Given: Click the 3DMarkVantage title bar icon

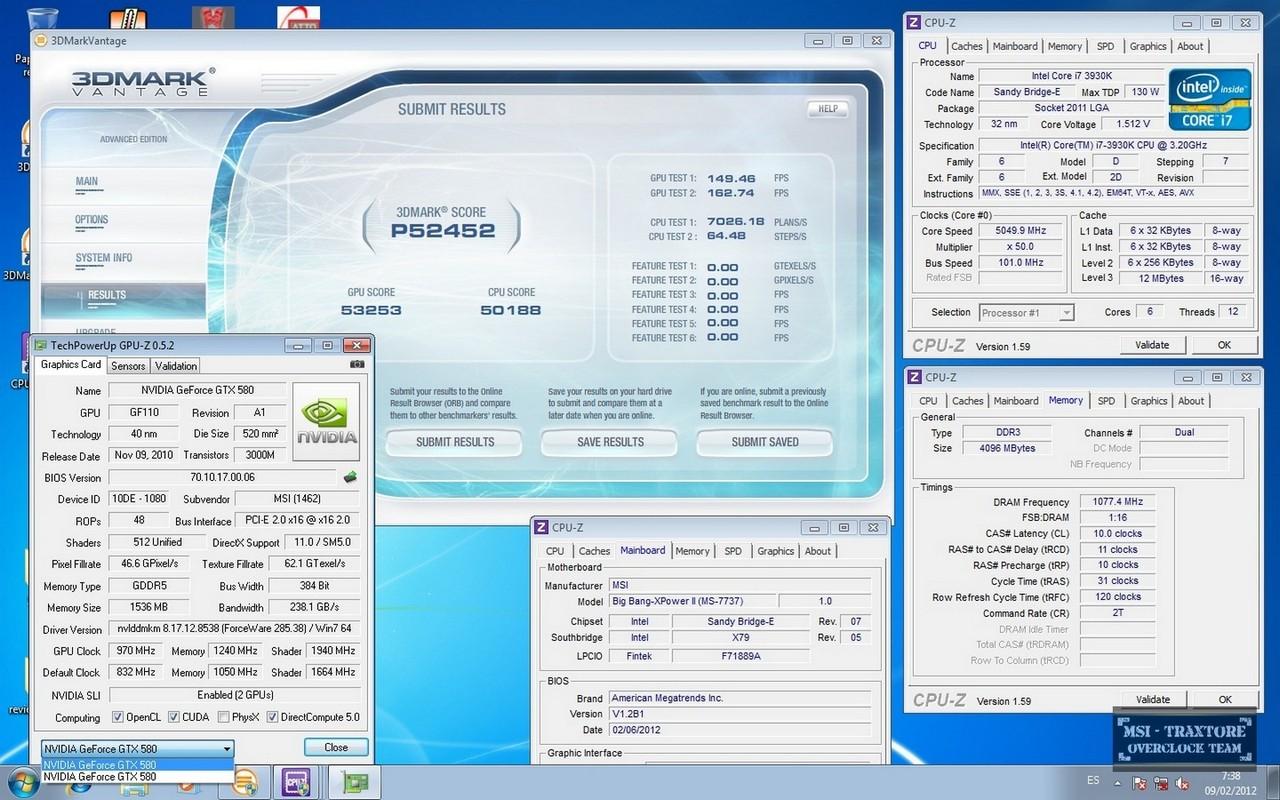Looking at the screenshot, I should [x=41, y=41].
